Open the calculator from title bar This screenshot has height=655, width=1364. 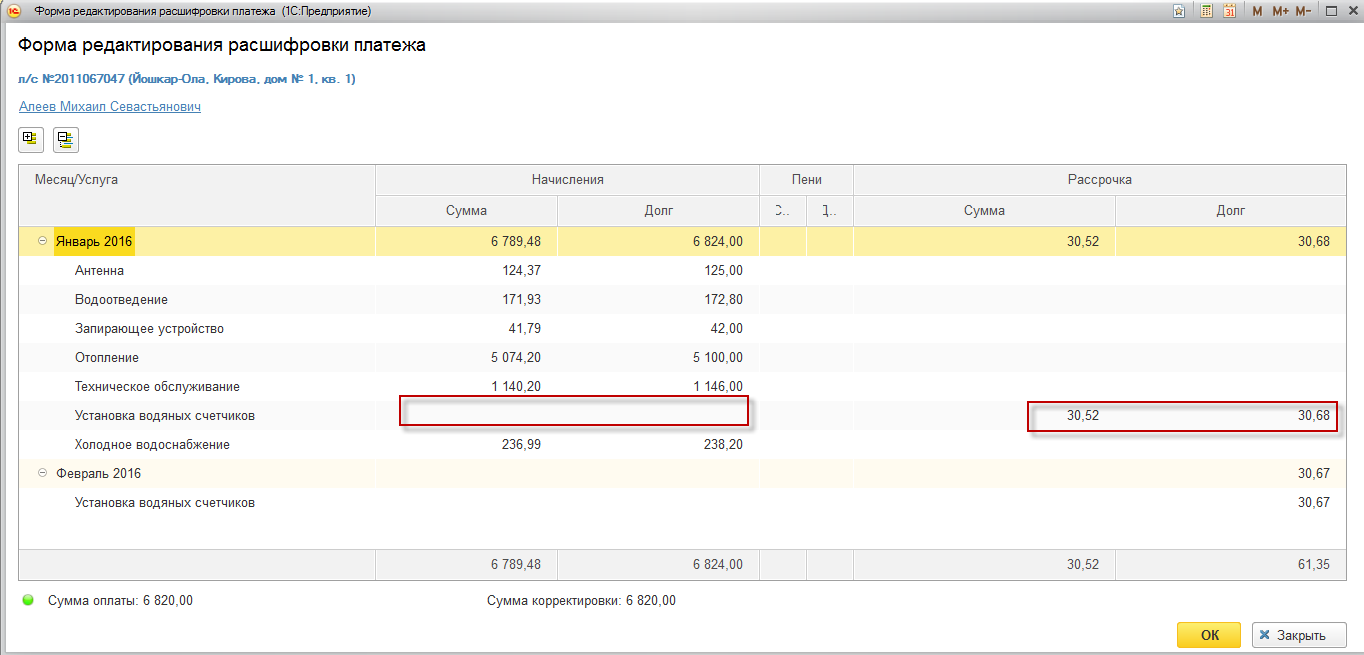[1207, 11]
